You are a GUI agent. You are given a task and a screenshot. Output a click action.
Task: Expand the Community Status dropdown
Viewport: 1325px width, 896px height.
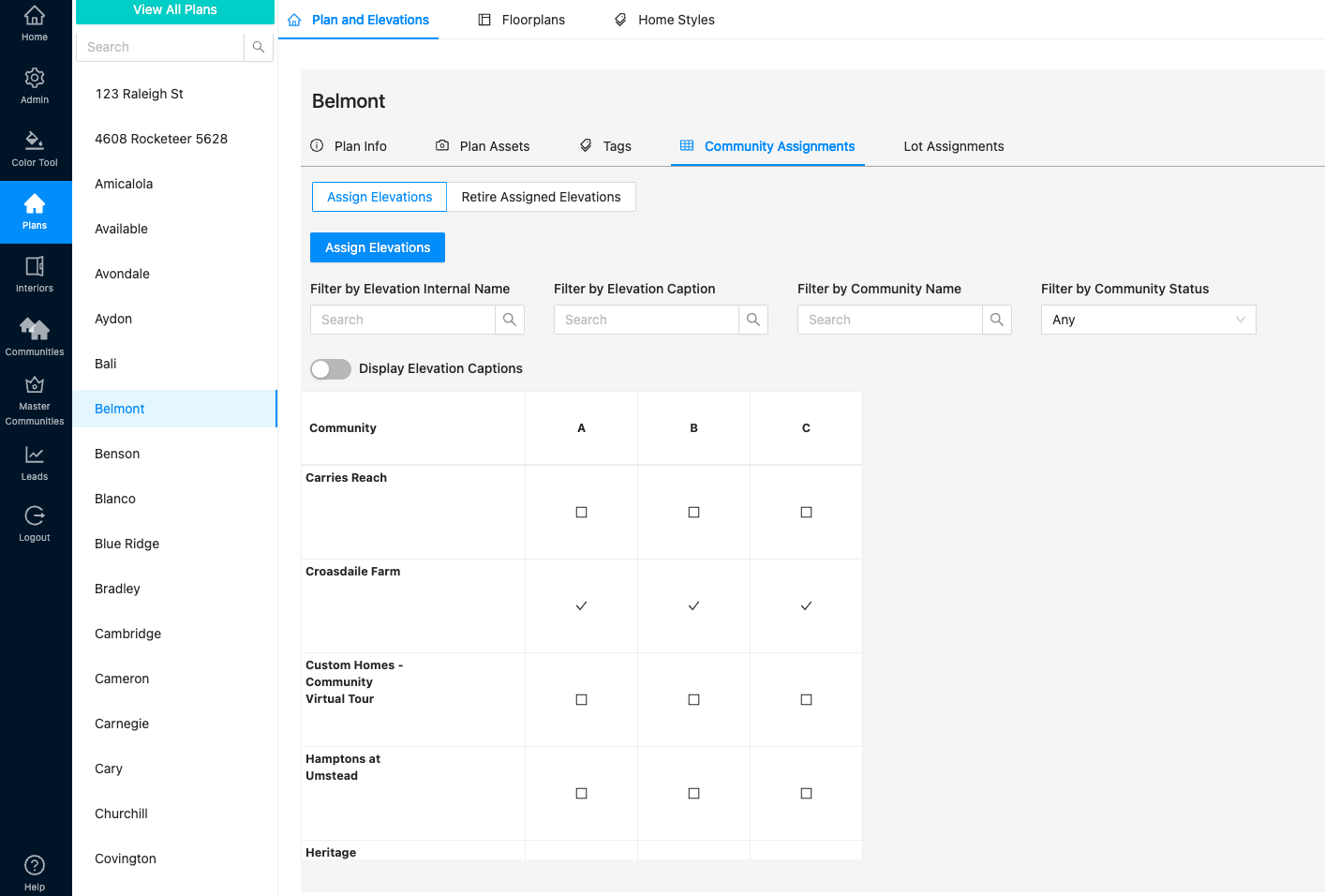1148,320
